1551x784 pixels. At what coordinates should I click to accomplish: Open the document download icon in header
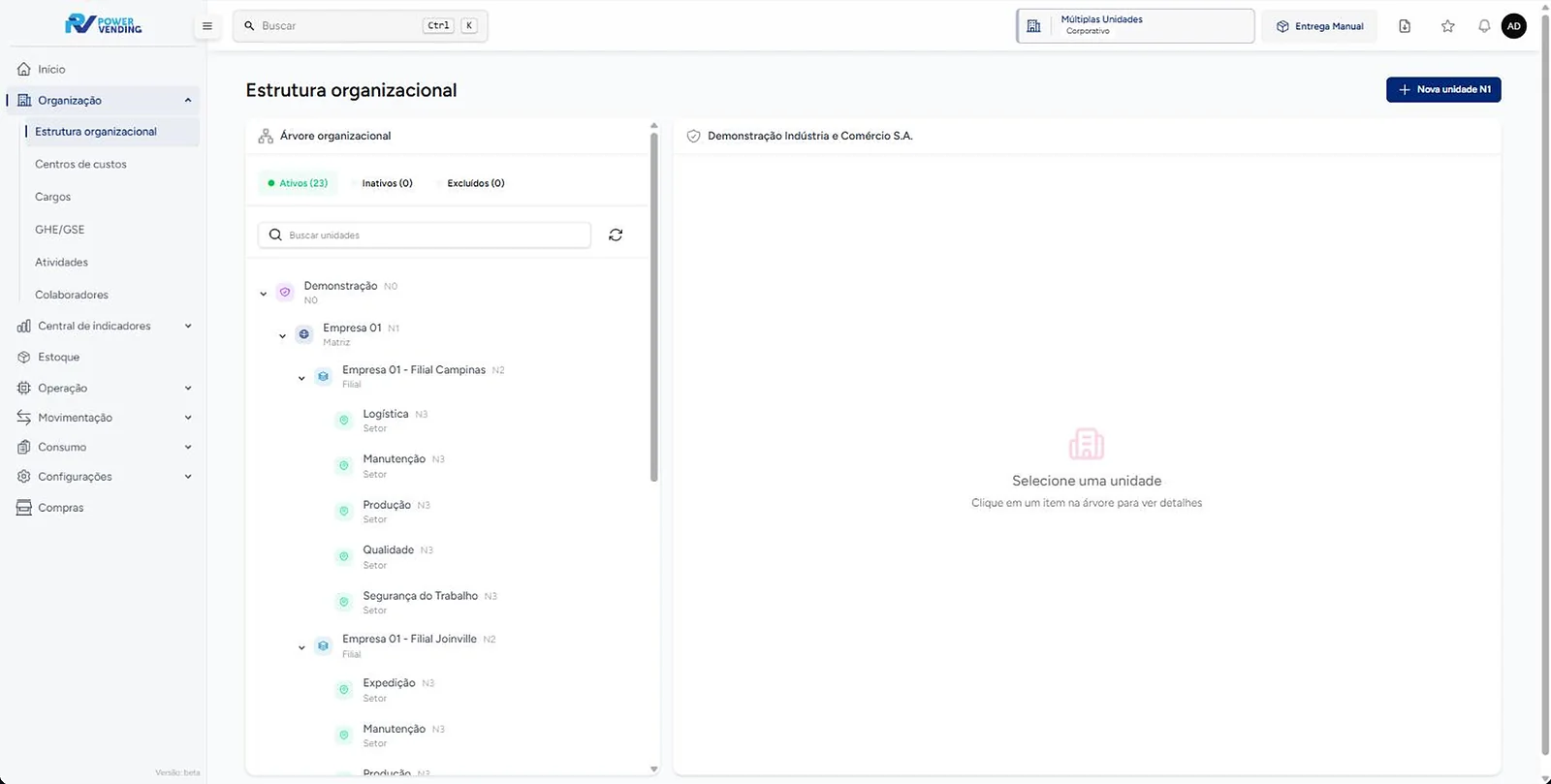pos(1405,26)
